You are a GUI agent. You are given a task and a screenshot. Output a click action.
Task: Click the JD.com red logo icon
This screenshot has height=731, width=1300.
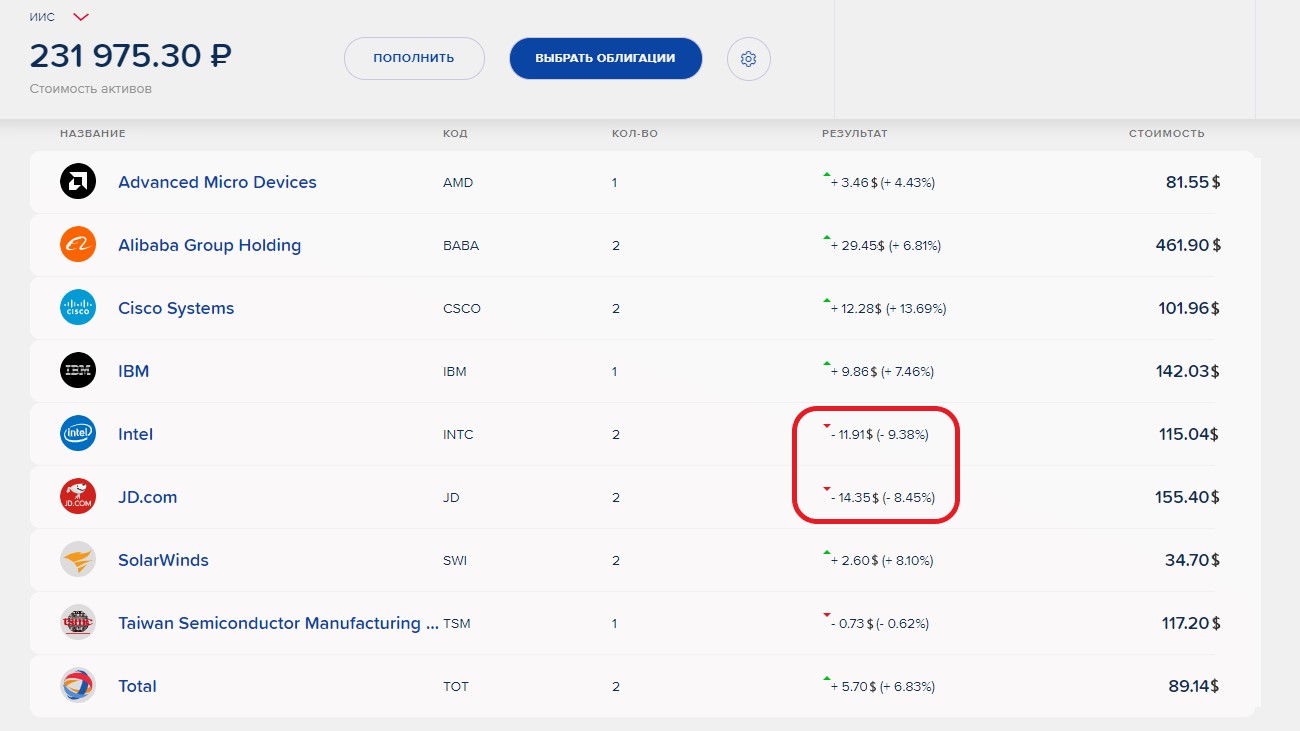coord(78,497)
